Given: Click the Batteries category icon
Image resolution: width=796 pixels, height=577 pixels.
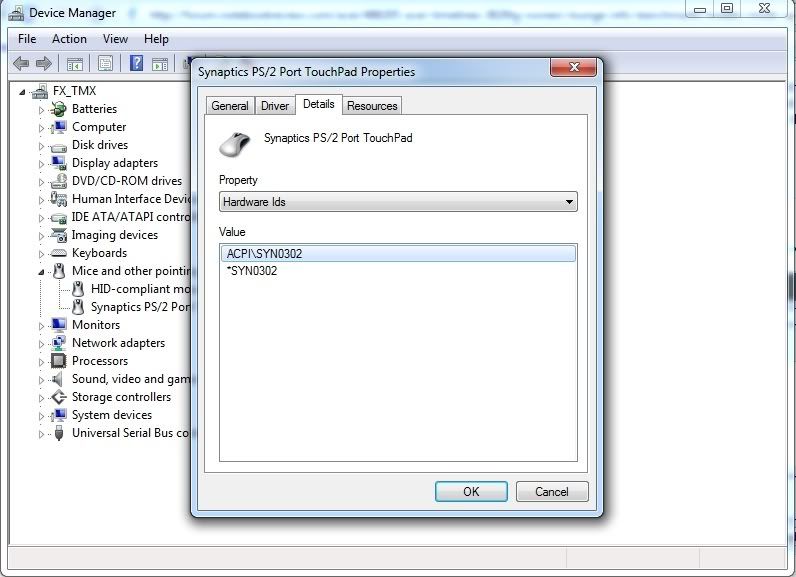Looking at the screenshot, I should click(58, 109).
